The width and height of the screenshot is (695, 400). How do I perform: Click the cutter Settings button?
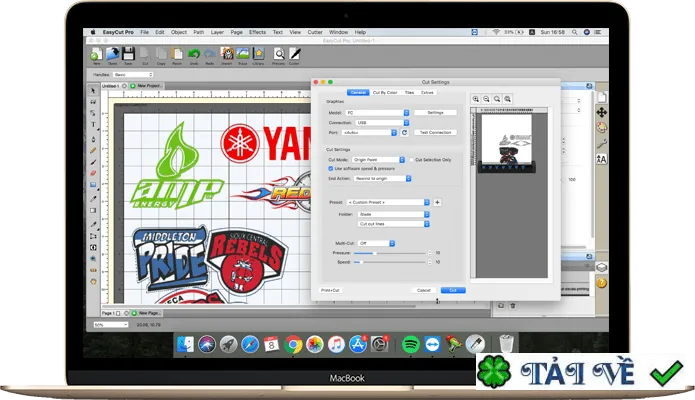click(x=435, y=113)
